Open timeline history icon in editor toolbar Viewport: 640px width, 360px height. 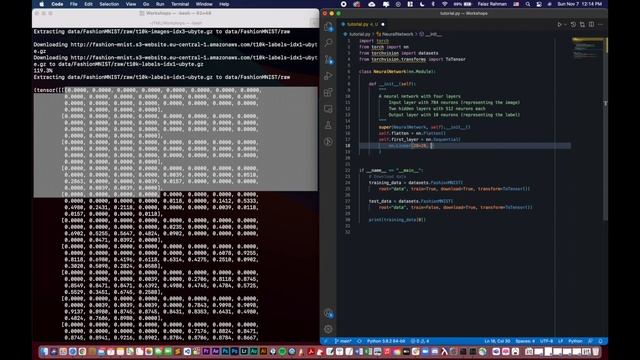click(573, 24)
